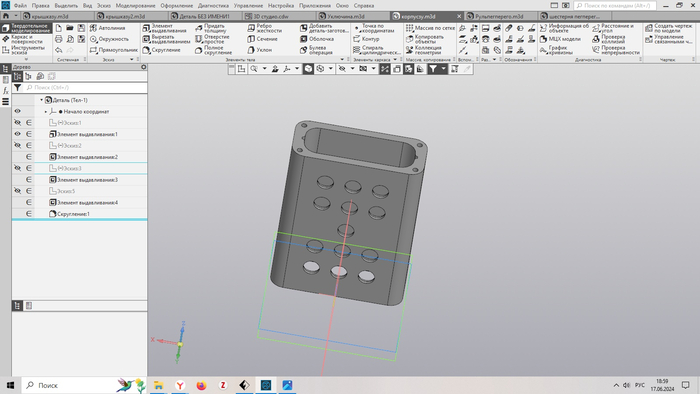Open Информация об объекте tool

[x=564, y=28]
